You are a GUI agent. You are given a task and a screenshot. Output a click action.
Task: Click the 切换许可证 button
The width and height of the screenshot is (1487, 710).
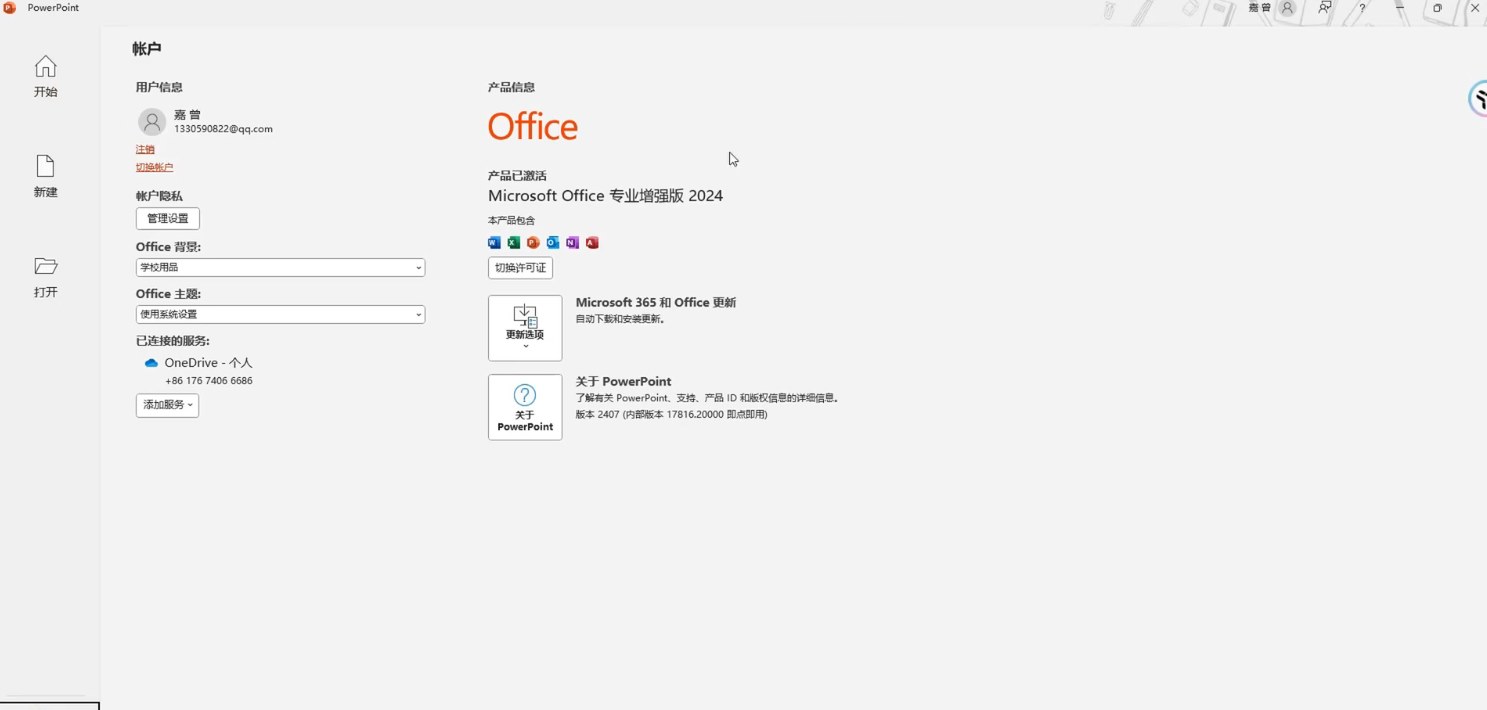(x=521, y=268)
